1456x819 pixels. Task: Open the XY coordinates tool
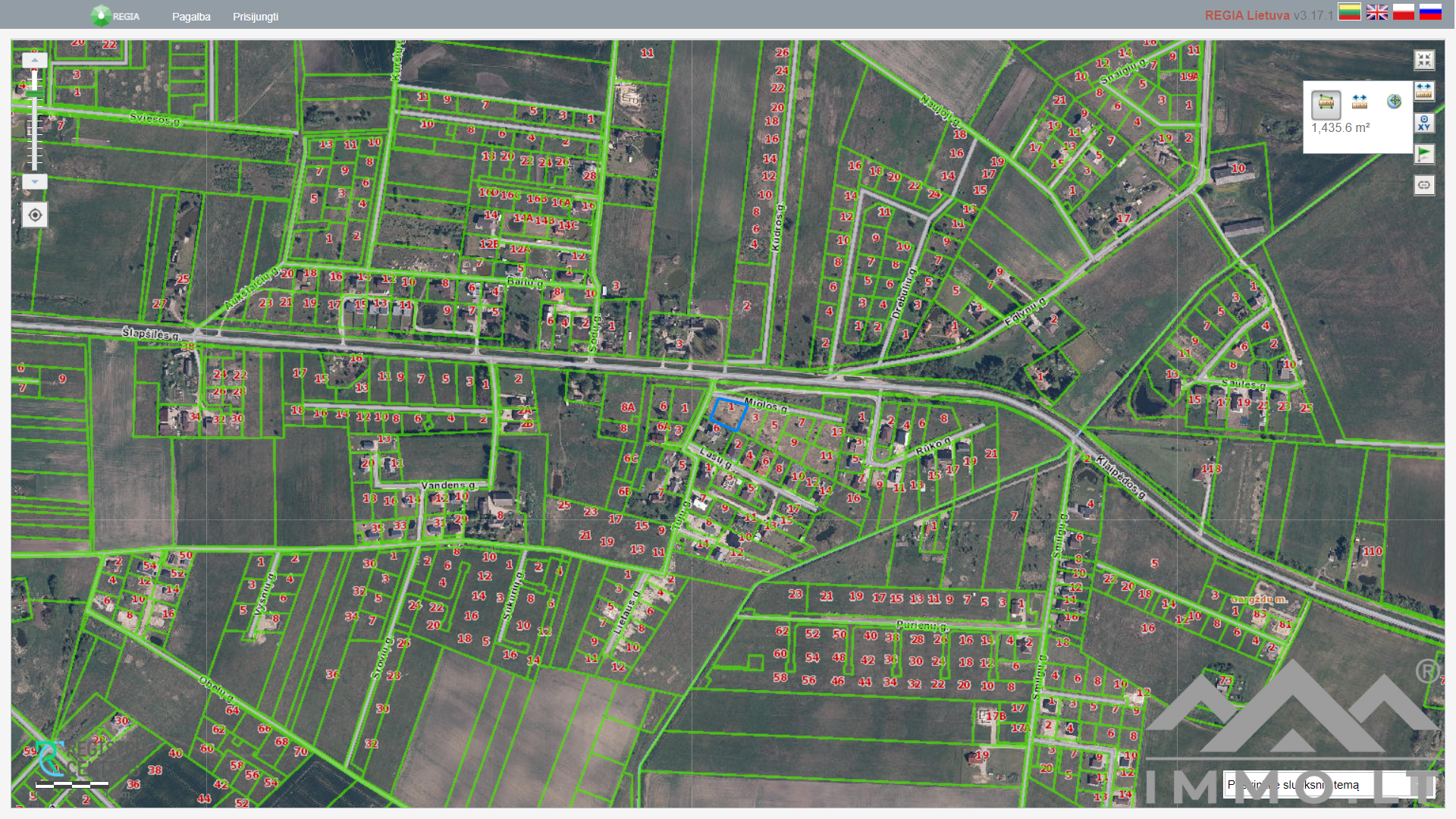pos(1424,123)
